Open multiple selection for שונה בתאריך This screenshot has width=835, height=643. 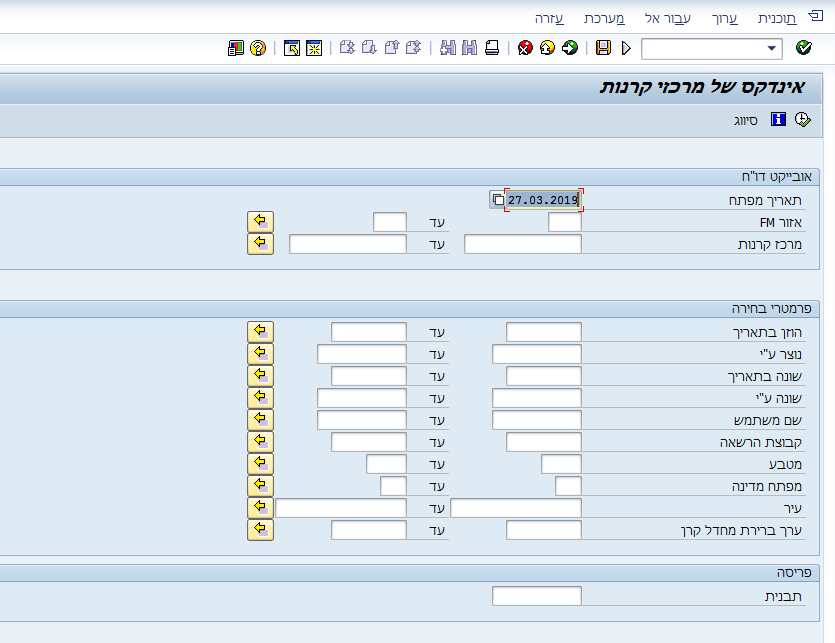[260, 376]
